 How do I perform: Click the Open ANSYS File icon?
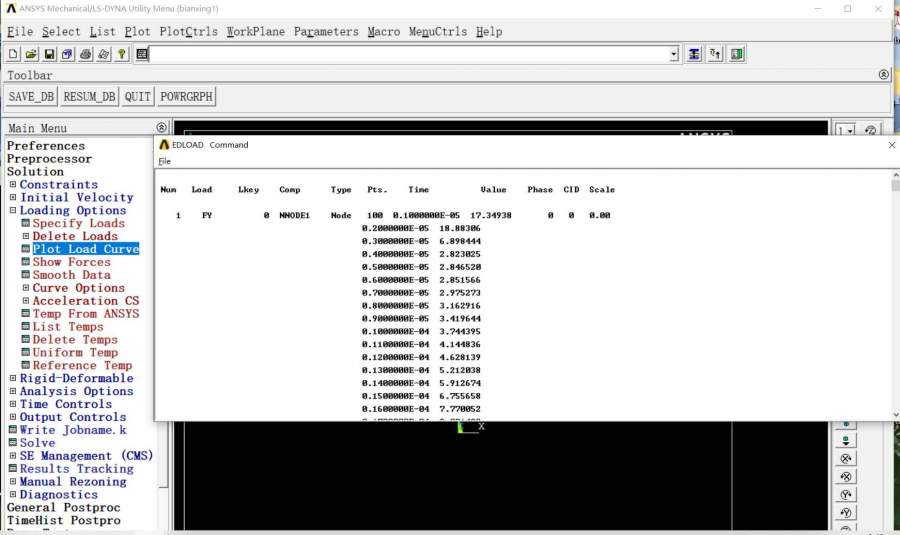click(x=31, y=54)
